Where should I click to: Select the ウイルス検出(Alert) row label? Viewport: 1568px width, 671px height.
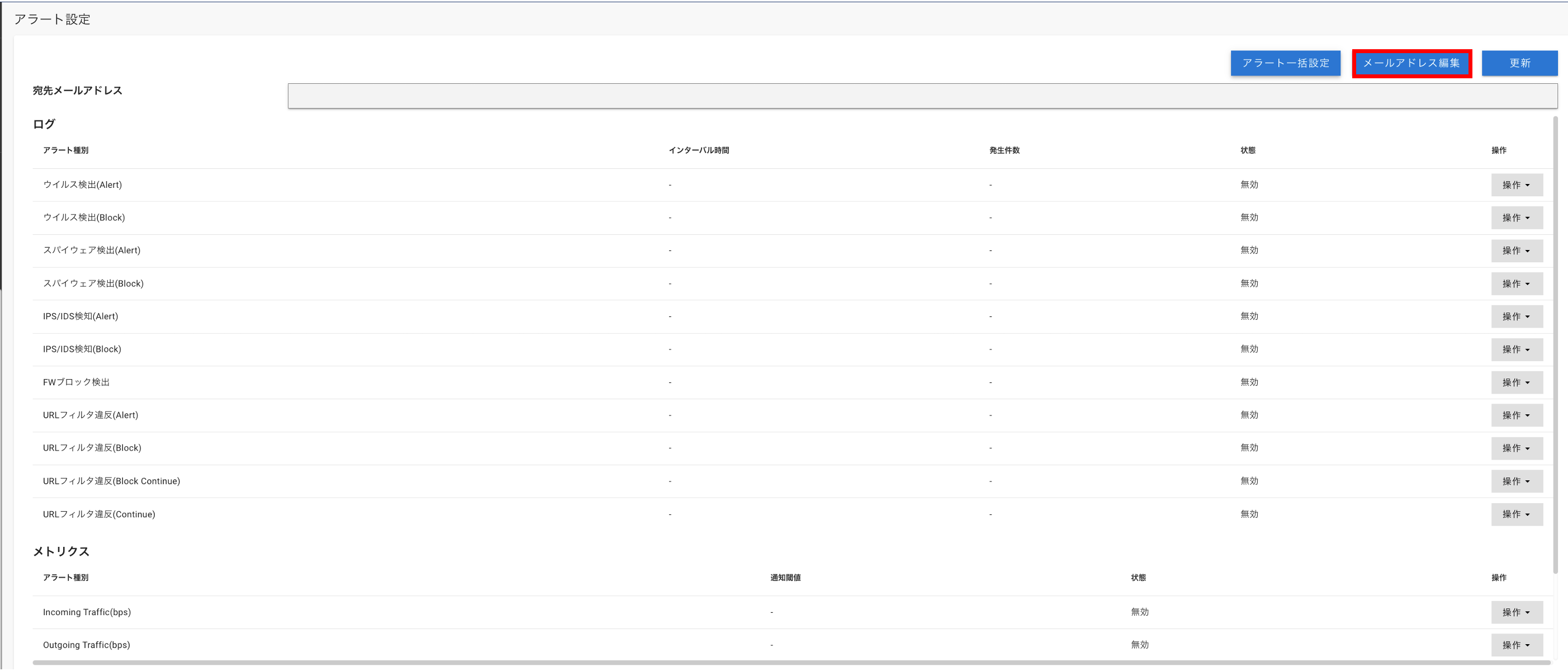[x=82, y=185]
